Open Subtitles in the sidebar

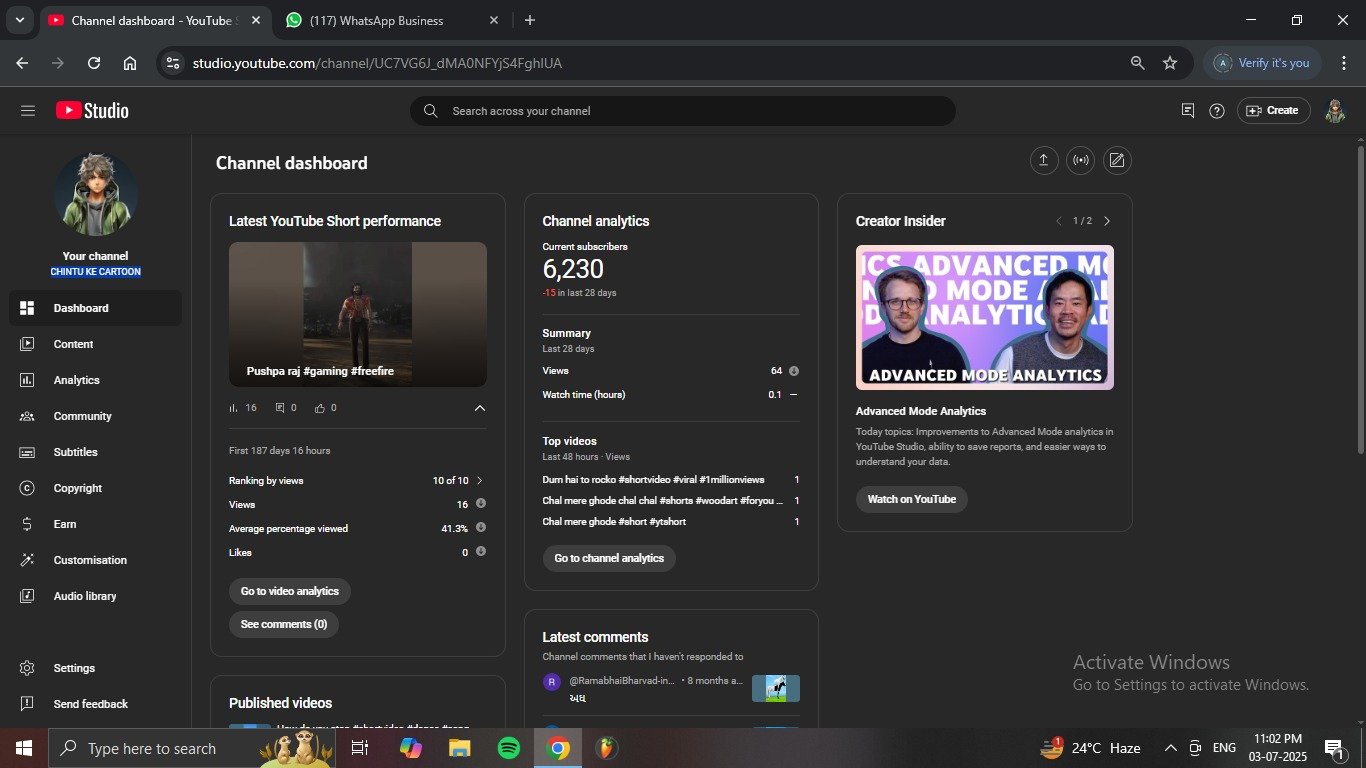click(x=95, y=452)
